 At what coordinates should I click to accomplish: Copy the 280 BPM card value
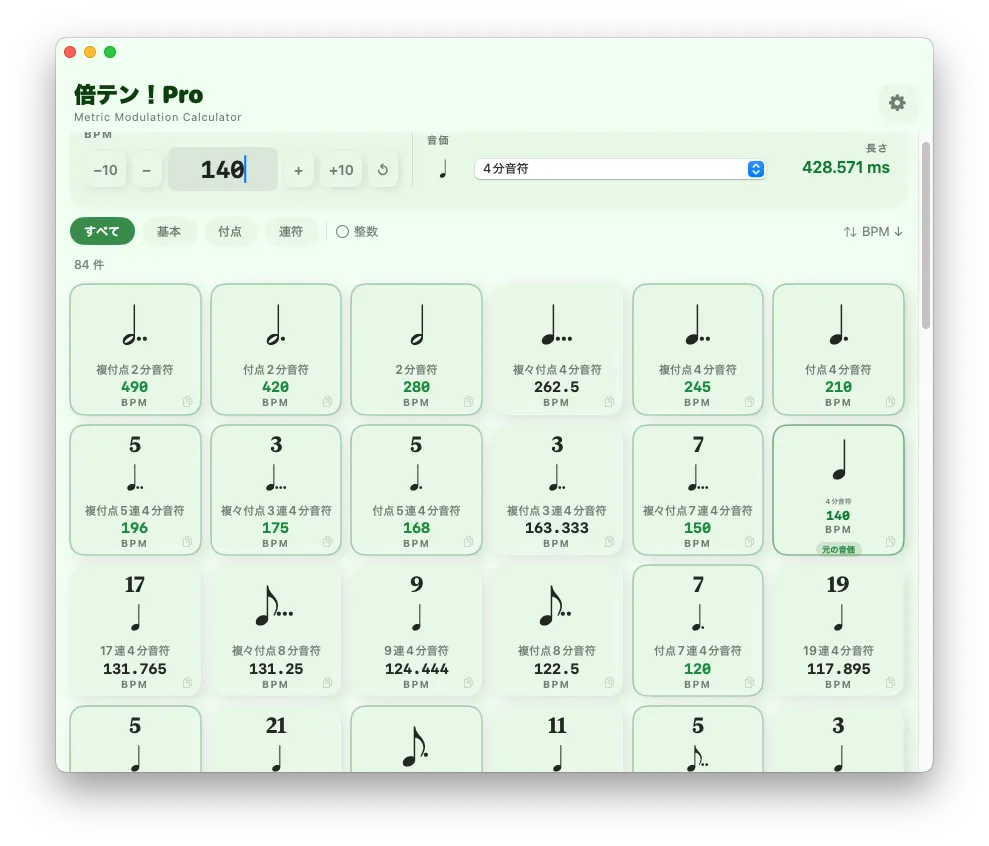click(469, 402)
